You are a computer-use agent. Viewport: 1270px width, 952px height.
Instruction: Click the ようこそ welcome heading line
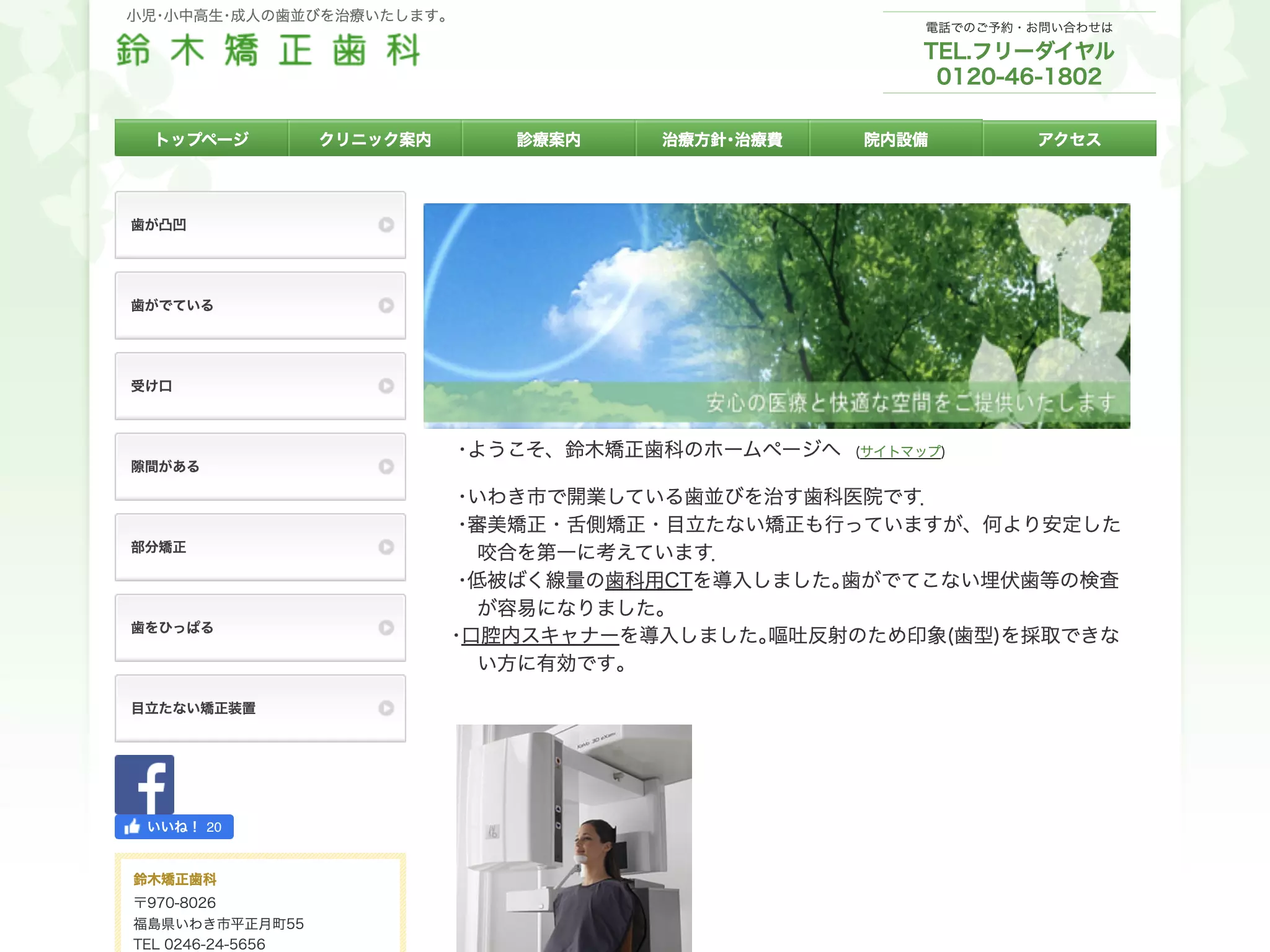649,449
